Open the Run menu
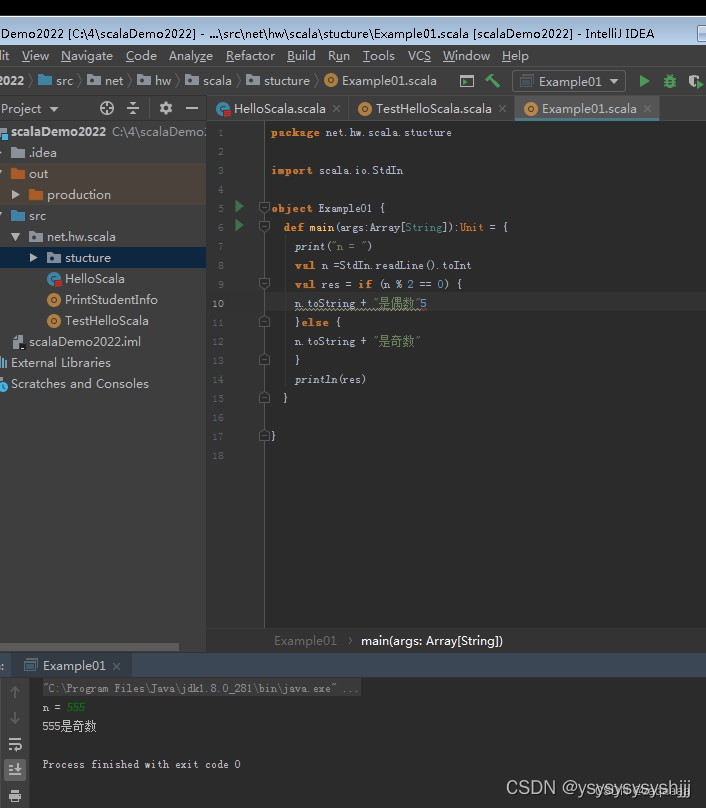The image size is (706, 808). point(339,56)
